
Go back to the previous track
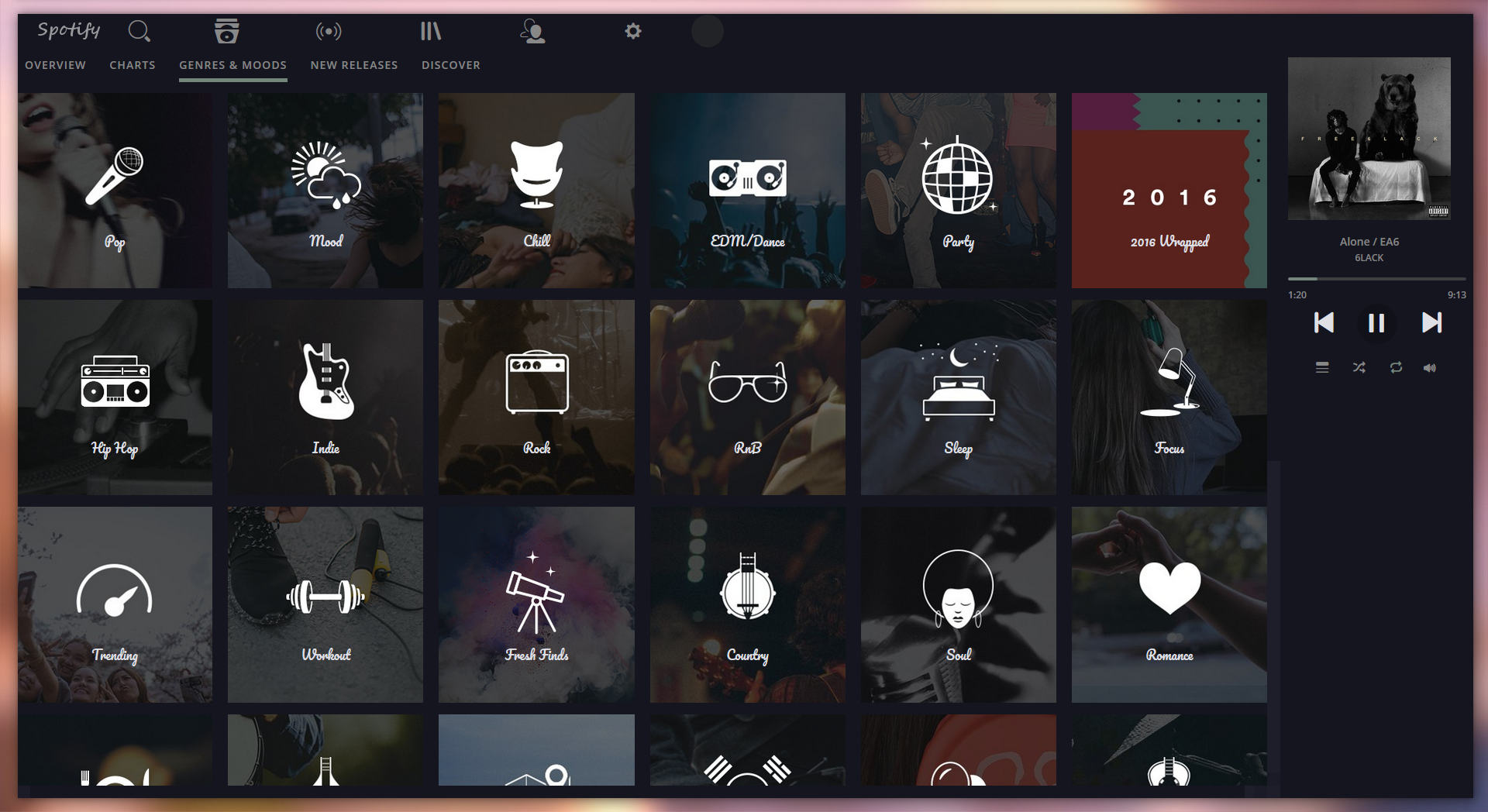pyautogui.click(x=1325, y=324)
